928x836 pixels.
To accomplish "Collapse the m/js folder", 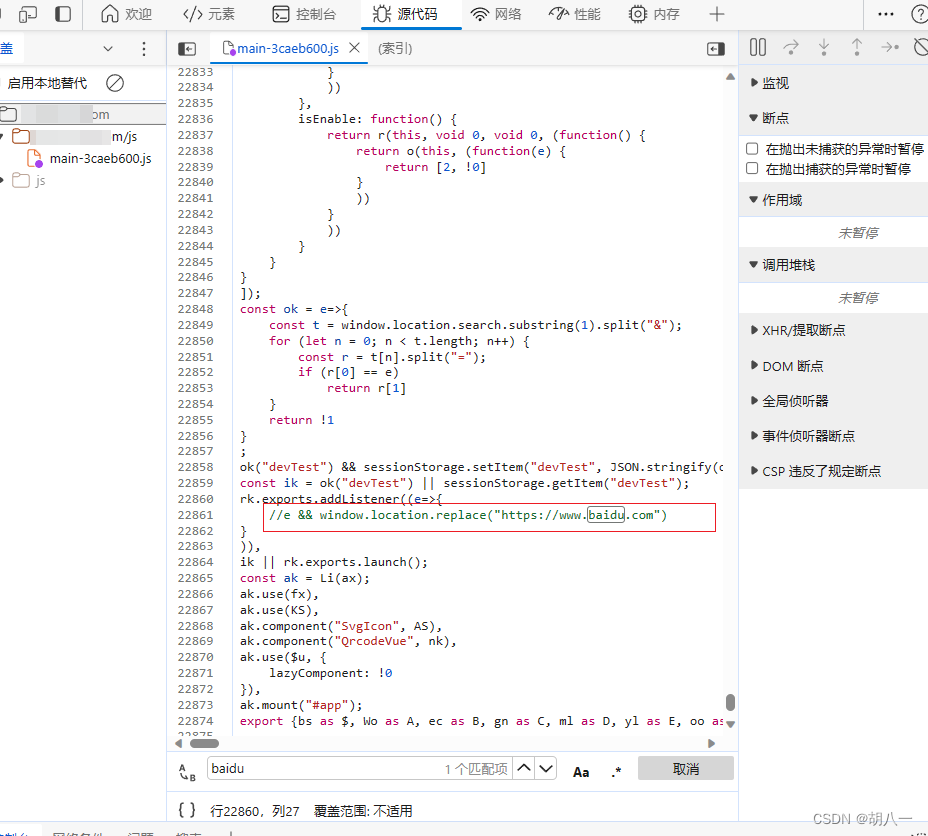I will (x=2, y=137).
